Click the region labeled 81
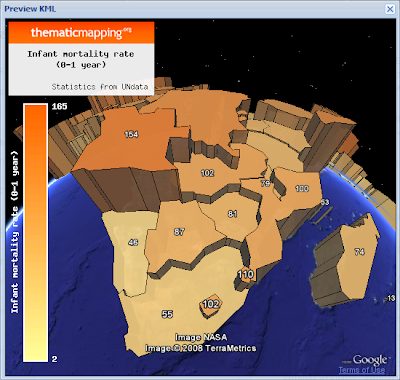 [233, 214]
